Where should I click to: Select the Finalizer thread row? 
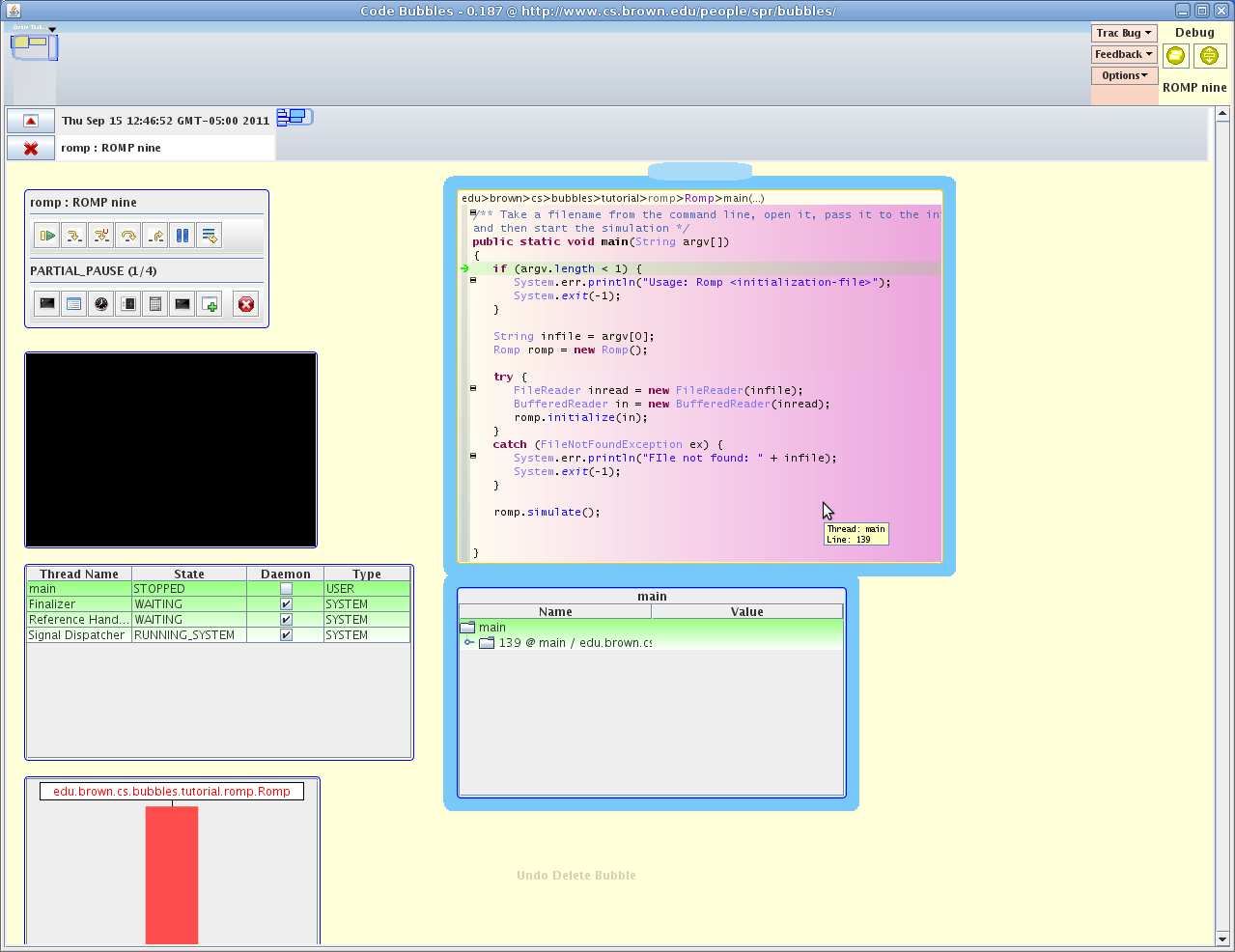coord(218,604)
